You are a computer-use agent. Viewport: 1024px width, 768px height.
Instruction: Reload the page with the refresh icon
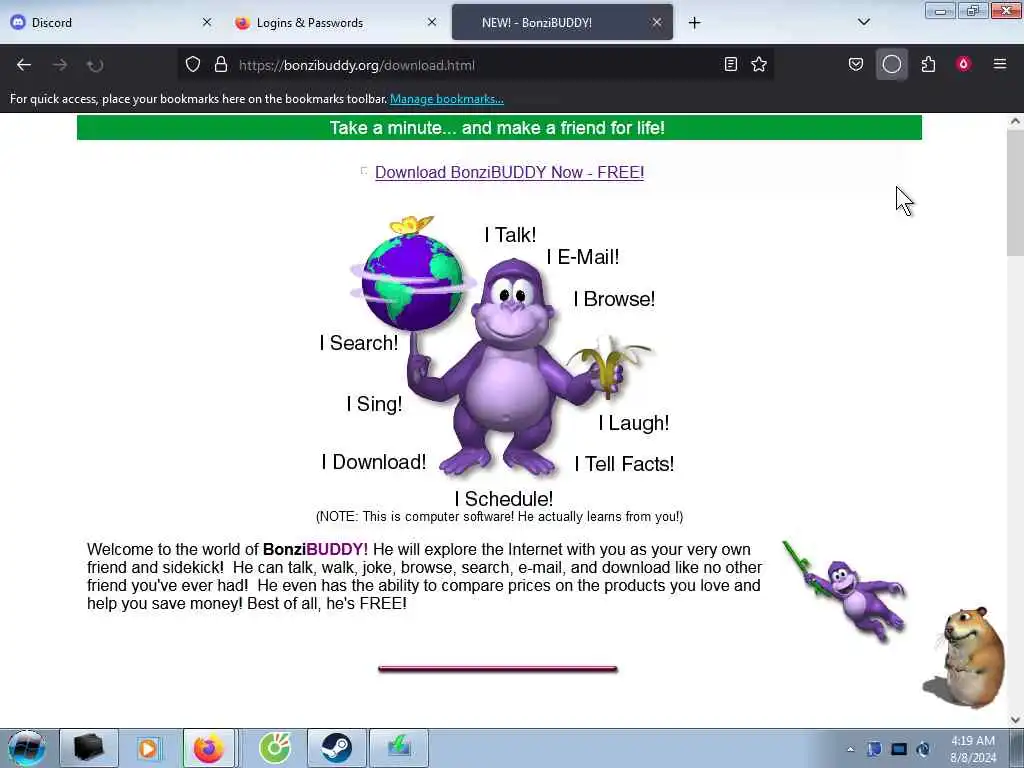[95, 65]
